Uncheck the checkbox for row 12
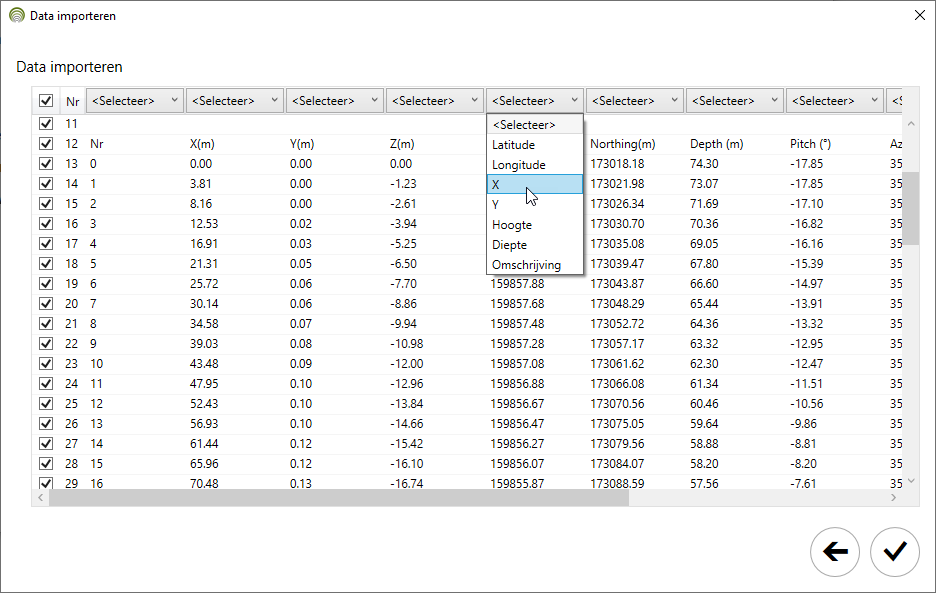Viewport: 936px width, 593px height. point(46,143)
